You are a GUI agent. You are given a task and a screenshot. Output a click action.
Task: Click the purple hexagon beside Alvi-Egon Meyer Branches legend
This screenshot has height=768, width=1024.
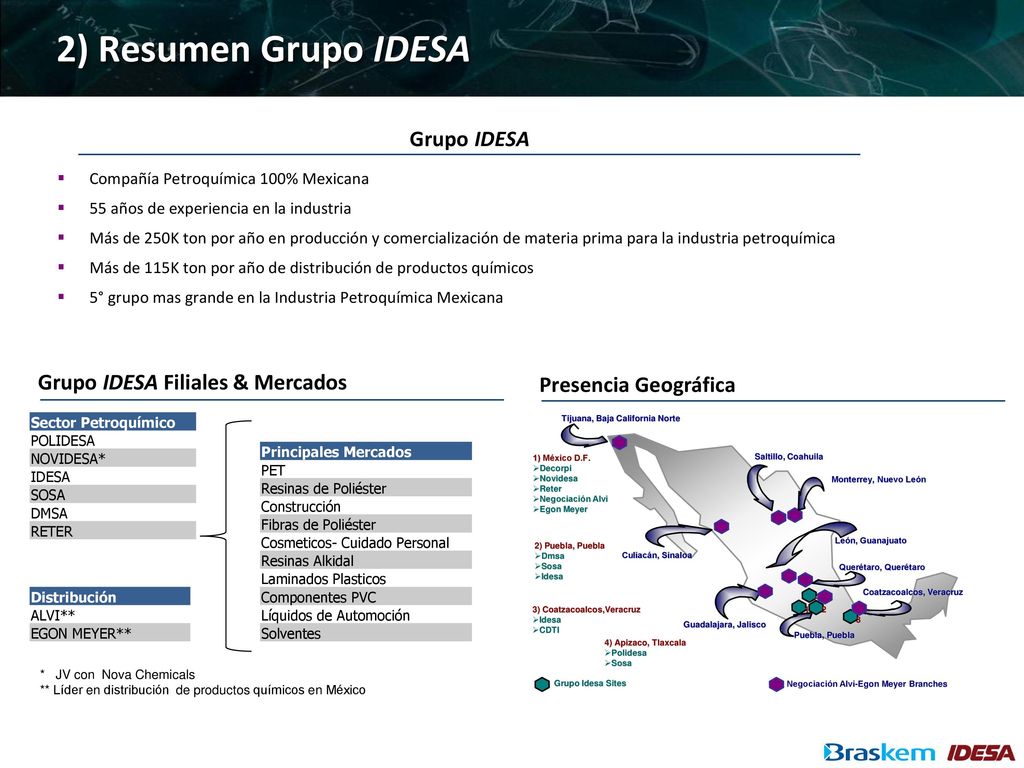tap(776, 684)
